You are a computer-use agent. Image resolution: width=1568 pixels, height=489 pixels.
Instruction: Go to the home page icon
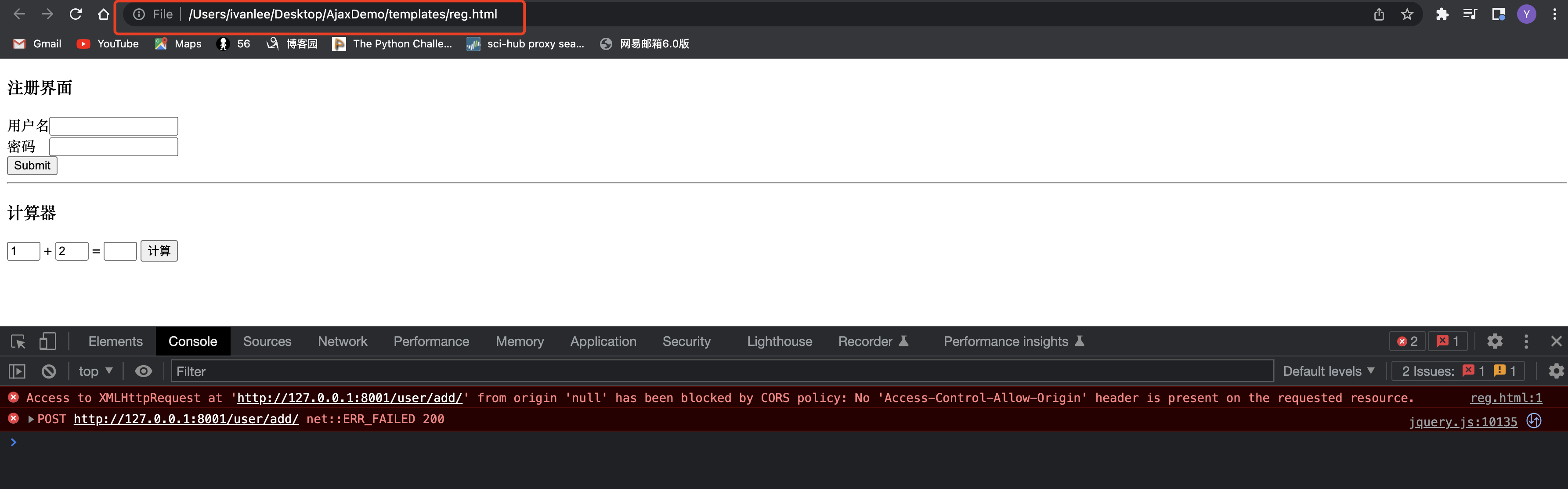tap(104, 14)
